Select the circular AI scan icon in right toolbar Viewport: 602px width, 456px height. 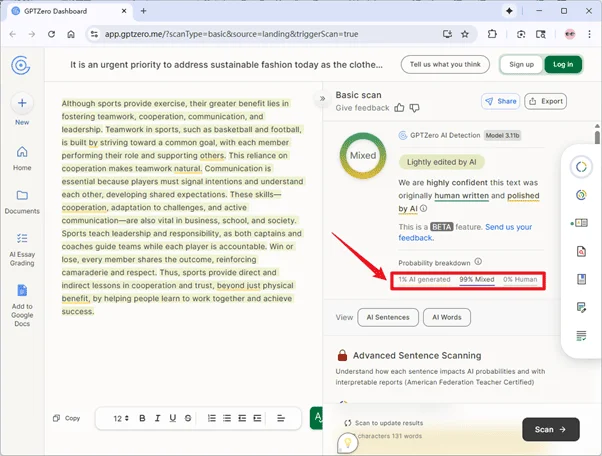coord(581,167)
